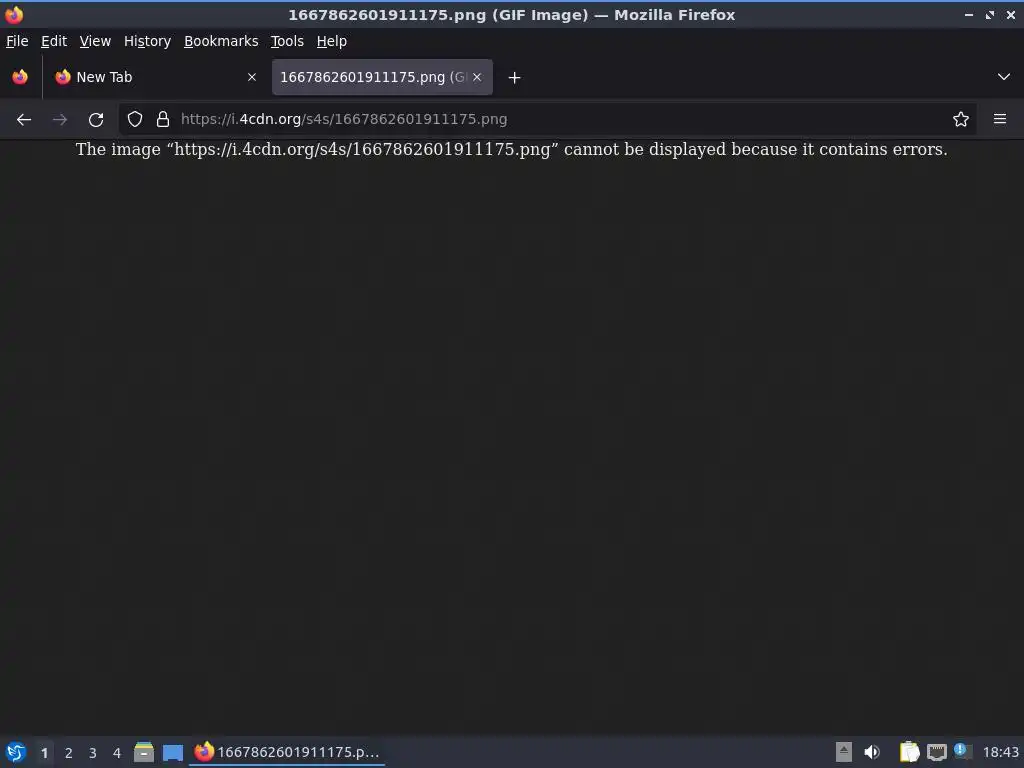The height and width of the screenshot is (768, 1024).
Task: Switch to workspace 3
Action: pos(93,753)
